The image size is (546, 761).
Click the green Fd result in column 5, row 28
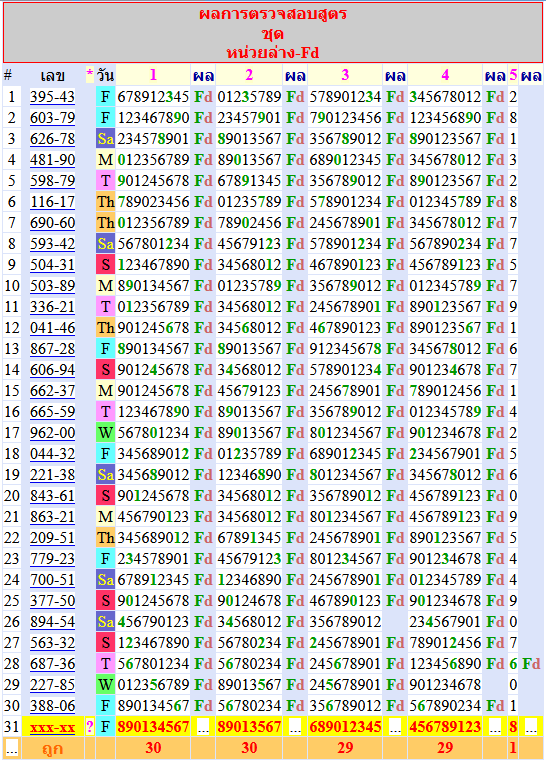pyautogui.click(x=531, y=663)
